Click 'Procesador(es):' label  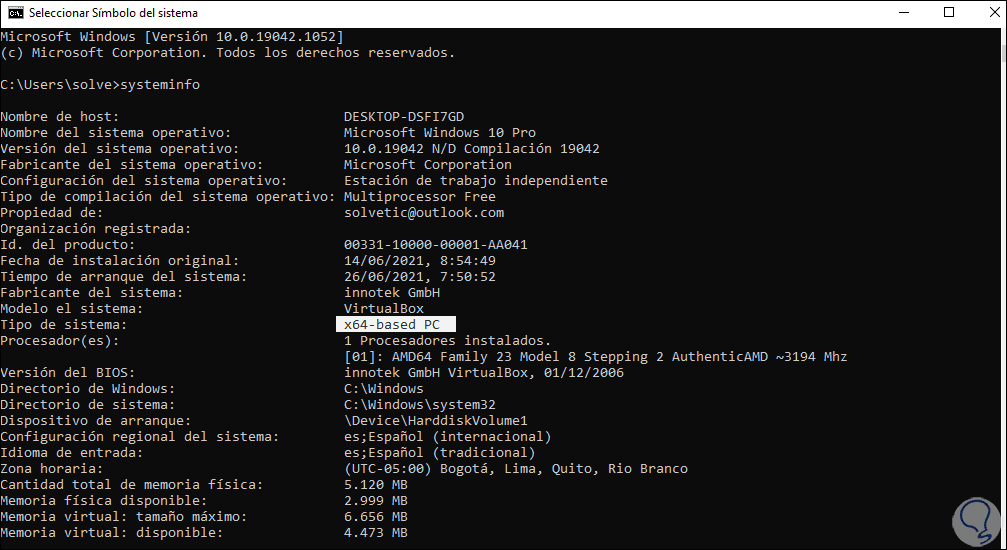pyautogui.click(x=60, y=341)
